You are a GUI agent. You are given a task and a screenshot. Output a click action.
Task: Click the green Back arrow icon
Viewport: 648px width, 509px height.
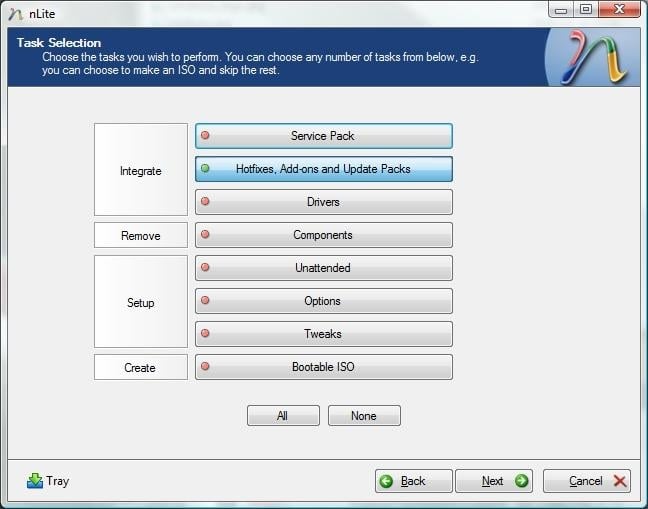[x=386, y=481]
